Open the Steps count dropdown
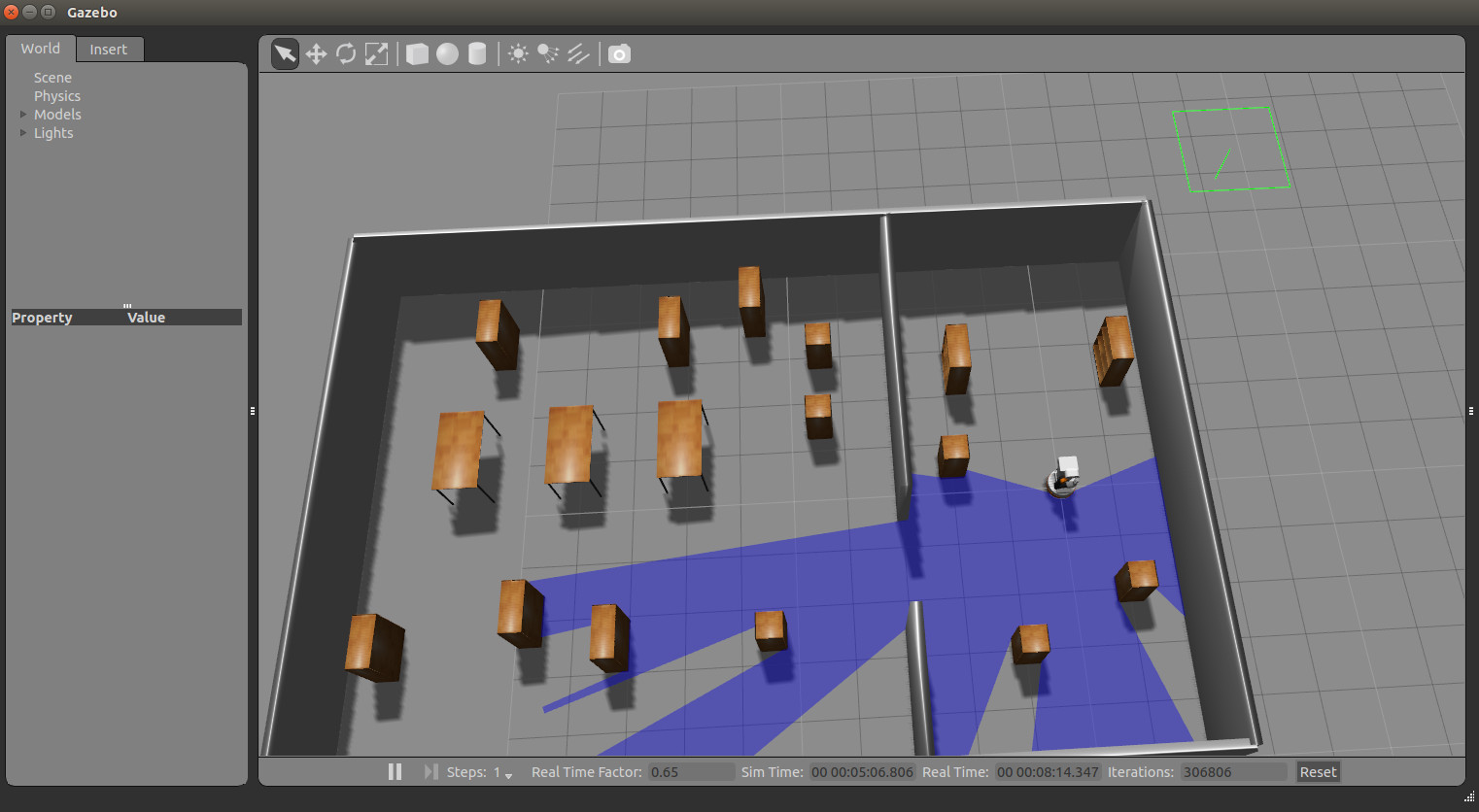Image resolution: width=1479 pixels, height=812 pixels. click(x=503, y=772)
